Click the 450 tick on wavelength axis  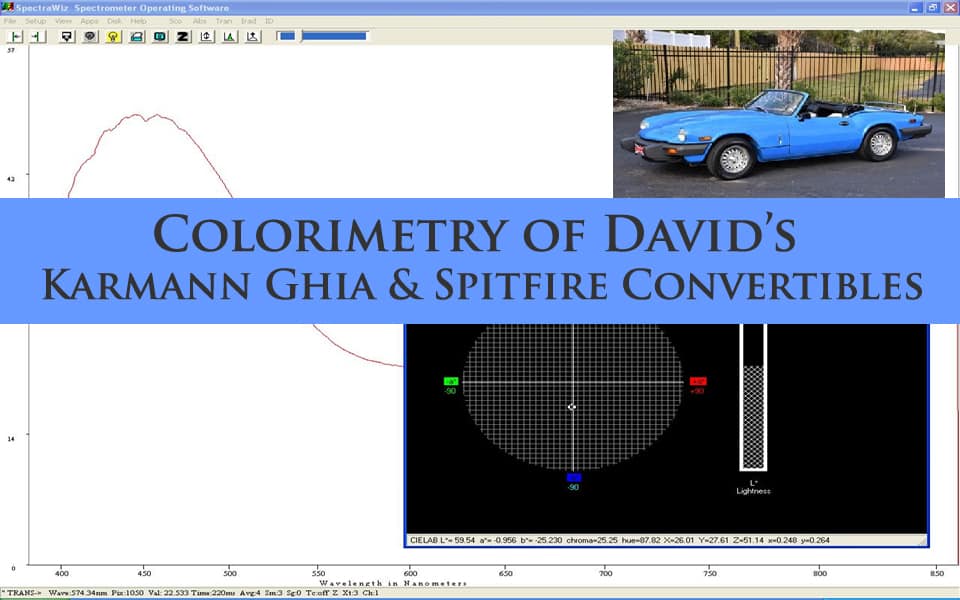coord(144,574)
